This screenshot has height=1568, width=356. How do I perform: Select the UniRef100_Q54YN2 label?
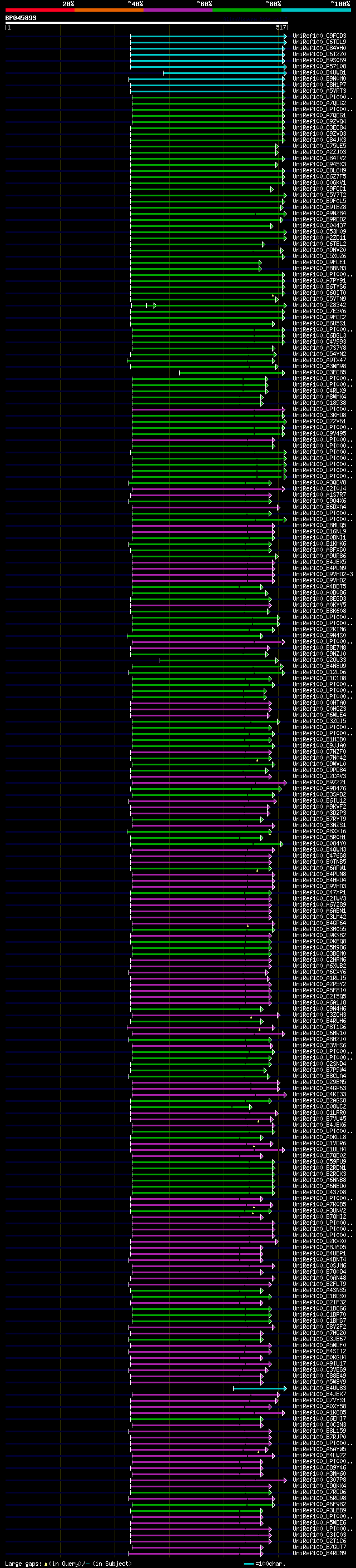coord(319,354)
